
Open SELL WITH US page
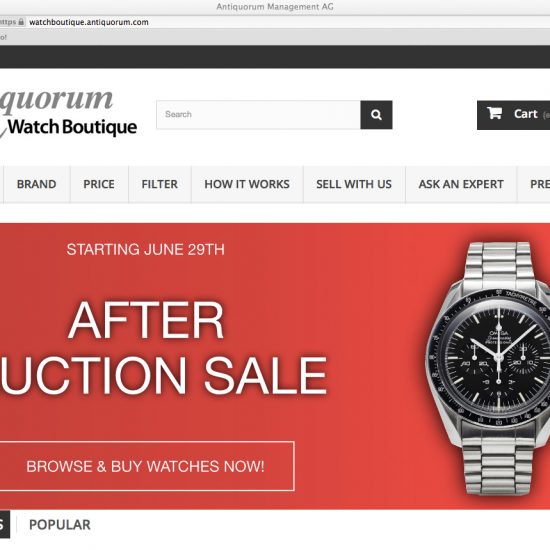[354, 184]
